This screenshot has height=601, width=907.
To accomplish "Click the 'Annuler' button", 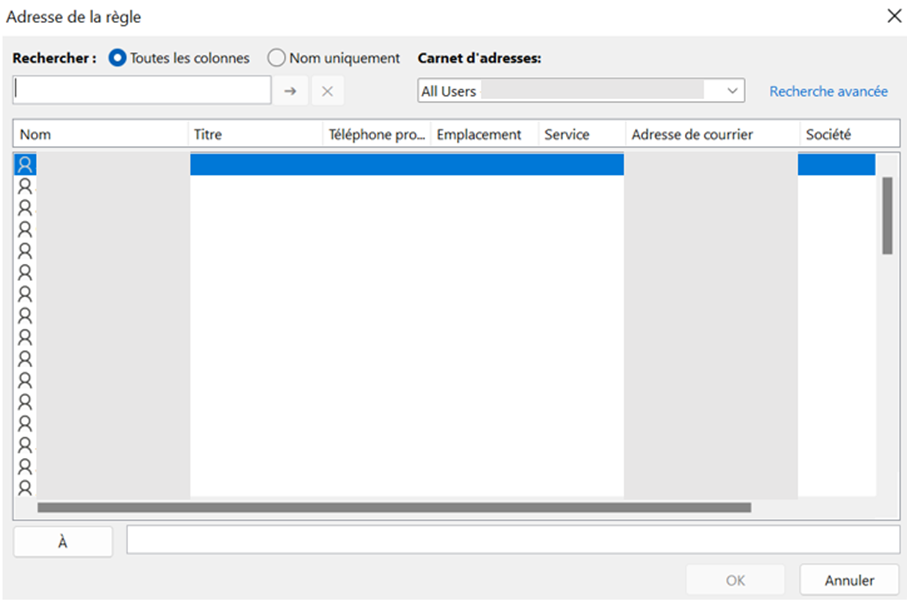I will [849, 580].
